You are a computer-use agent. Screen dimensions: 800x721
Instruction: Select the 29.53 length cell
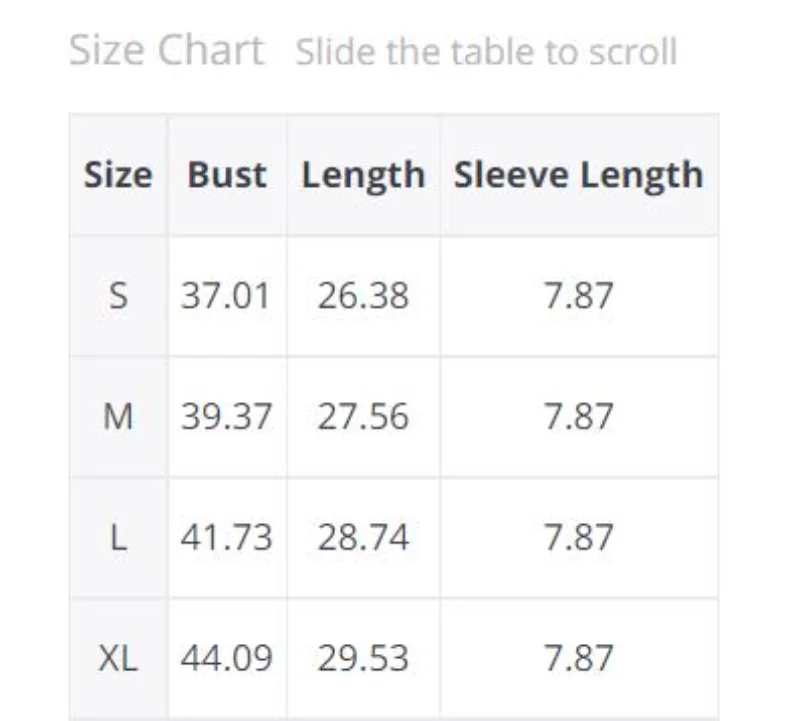click(x=363, y=658)
